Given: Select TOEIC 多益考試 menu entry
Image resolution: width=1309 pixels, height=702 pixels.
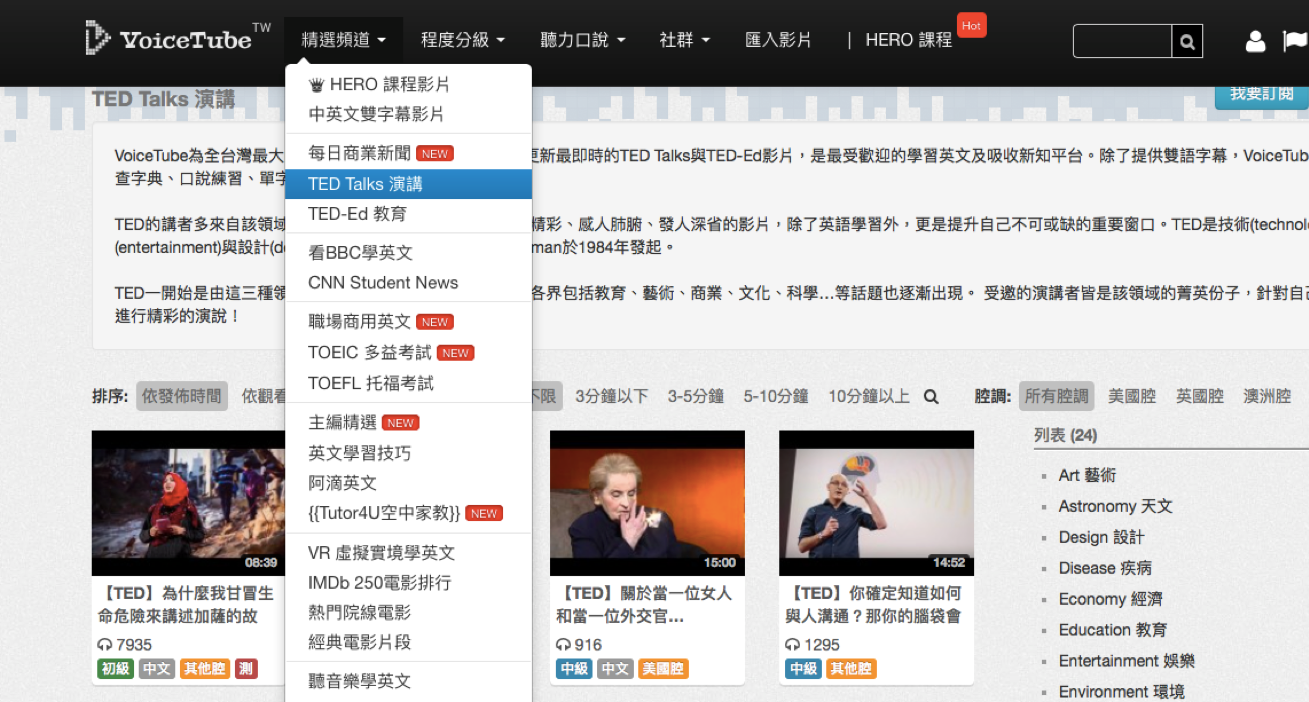Looking at the screenshot, I should [370, 353].
